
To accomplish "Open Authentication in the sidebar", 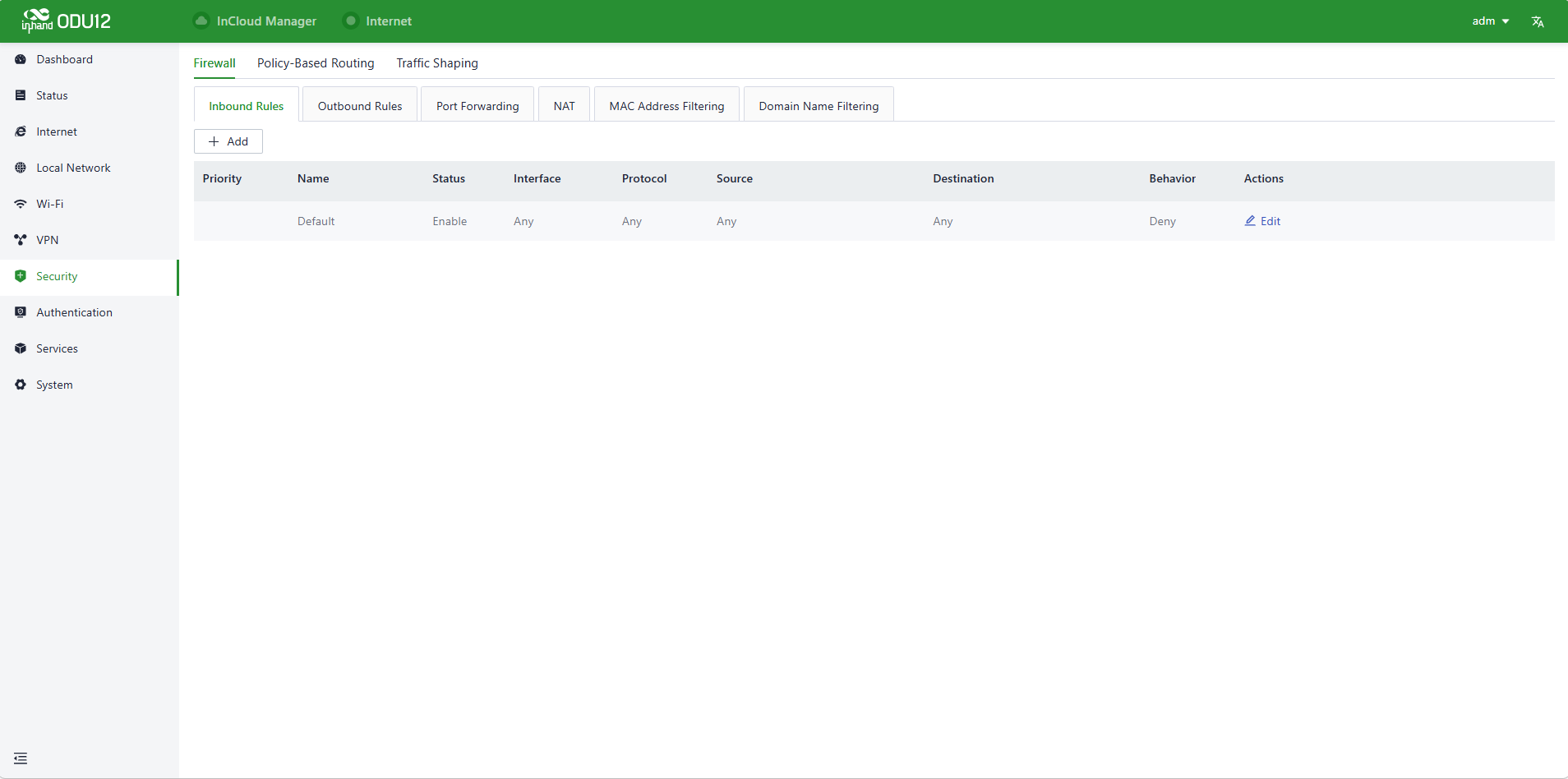I will click(x=74, y=312).
